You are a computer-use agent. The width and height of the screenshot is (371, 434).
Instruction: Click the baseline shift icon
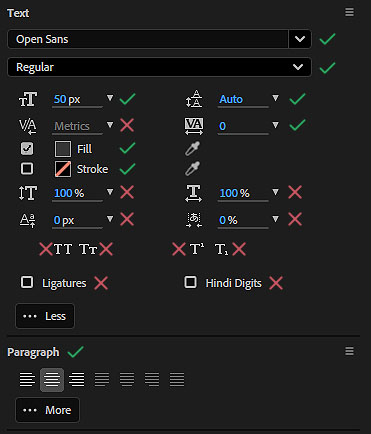point(28,220)
